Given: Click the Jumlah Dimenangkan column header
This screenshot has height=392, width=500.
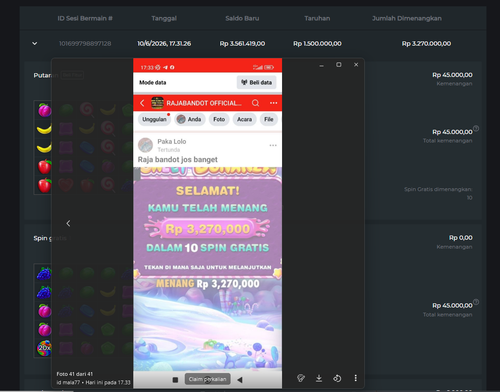Looking at the screenshot, I should [407, 18].
